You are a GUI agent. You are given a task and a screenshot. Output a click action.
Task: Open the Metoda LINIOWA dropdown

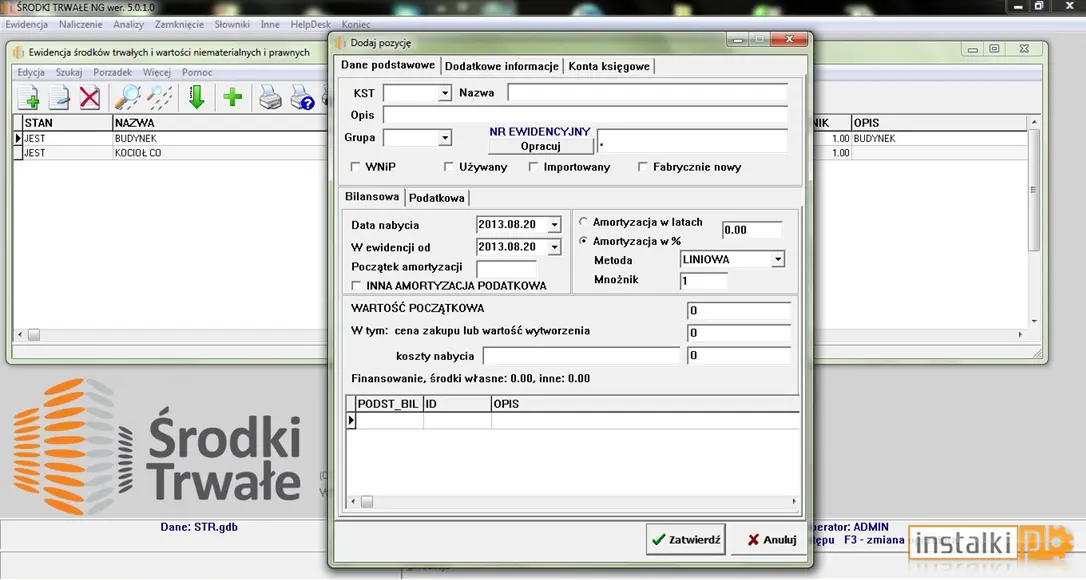[x=778, y=259]
